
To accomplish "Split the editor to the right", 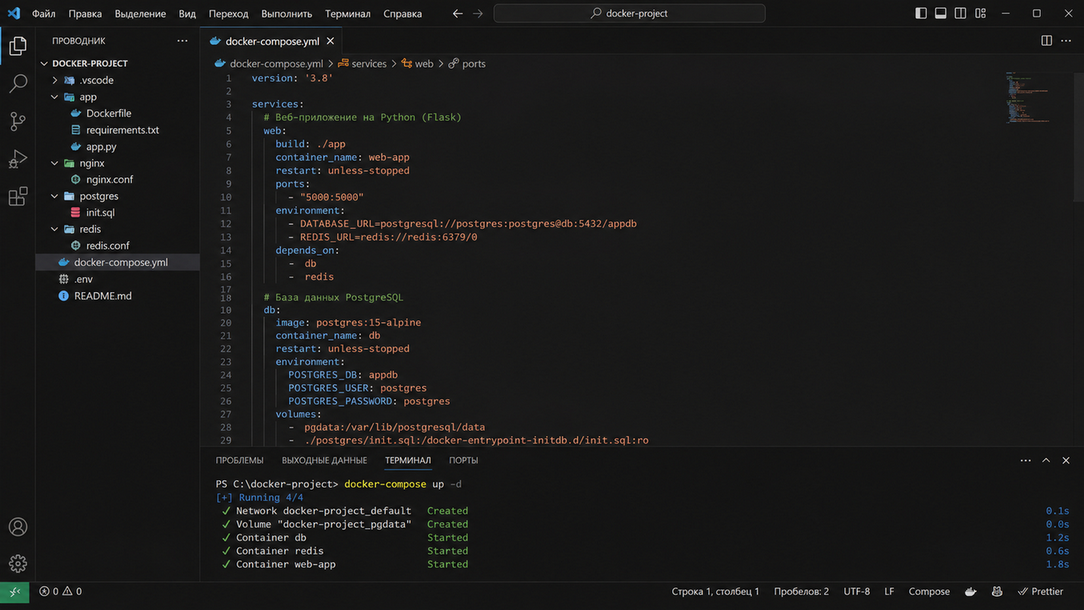I will point(1047,41).
